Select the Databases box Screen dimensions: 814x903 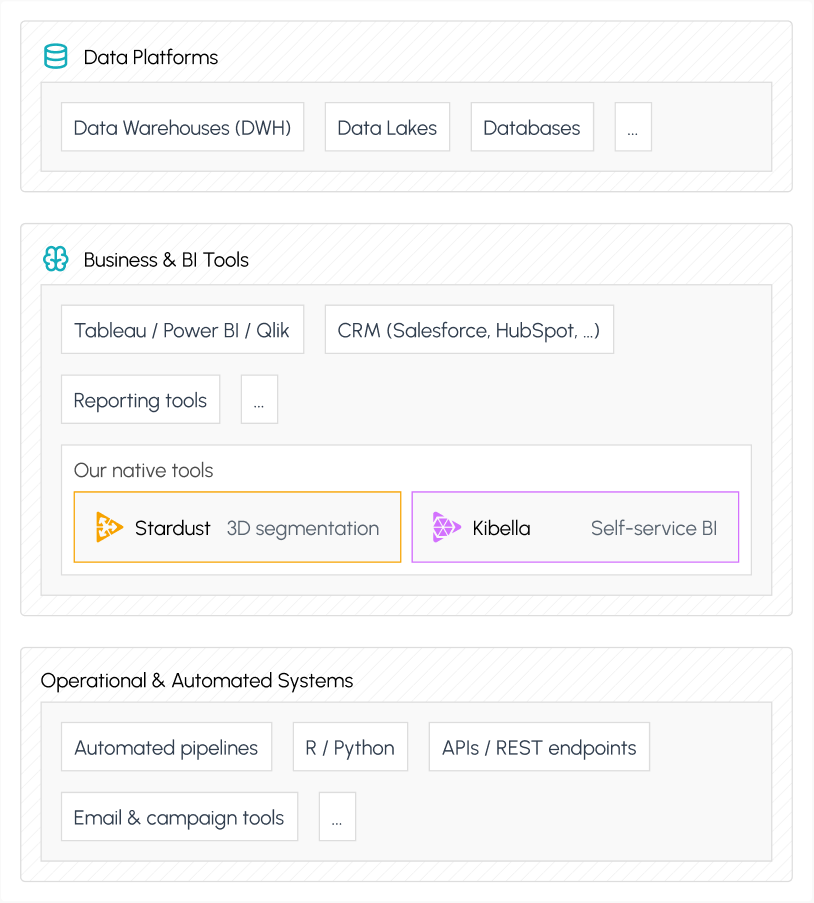click(532, 127)
